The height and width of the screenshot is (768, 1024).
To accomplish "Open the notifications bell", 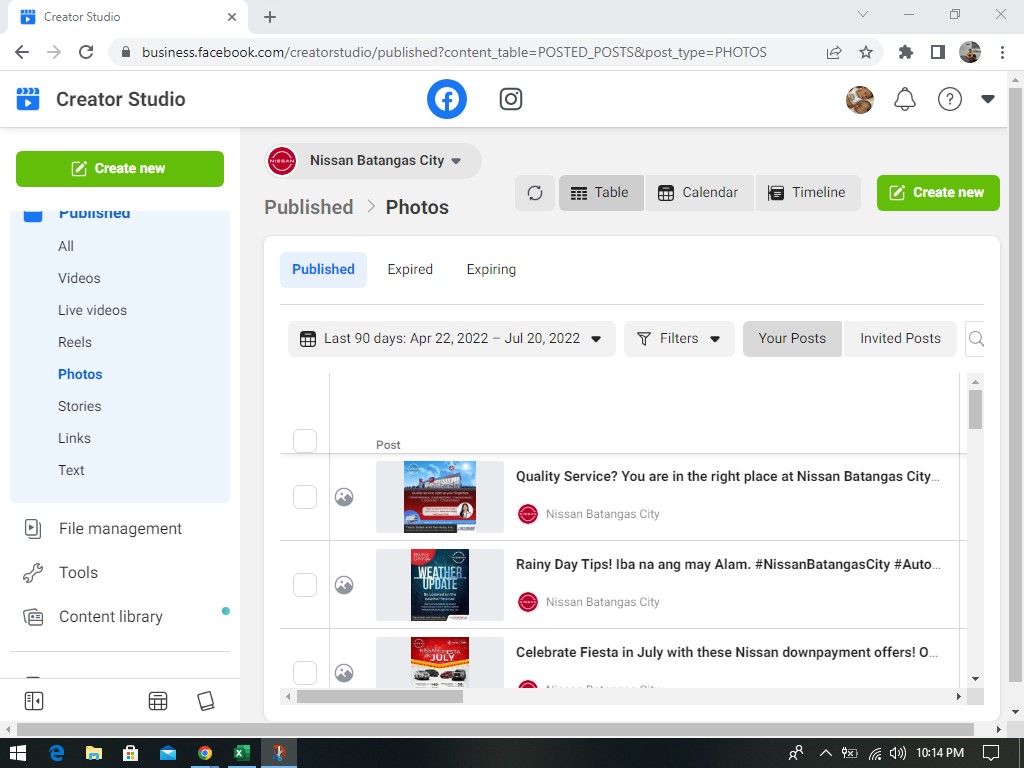I will pos(904,99).
